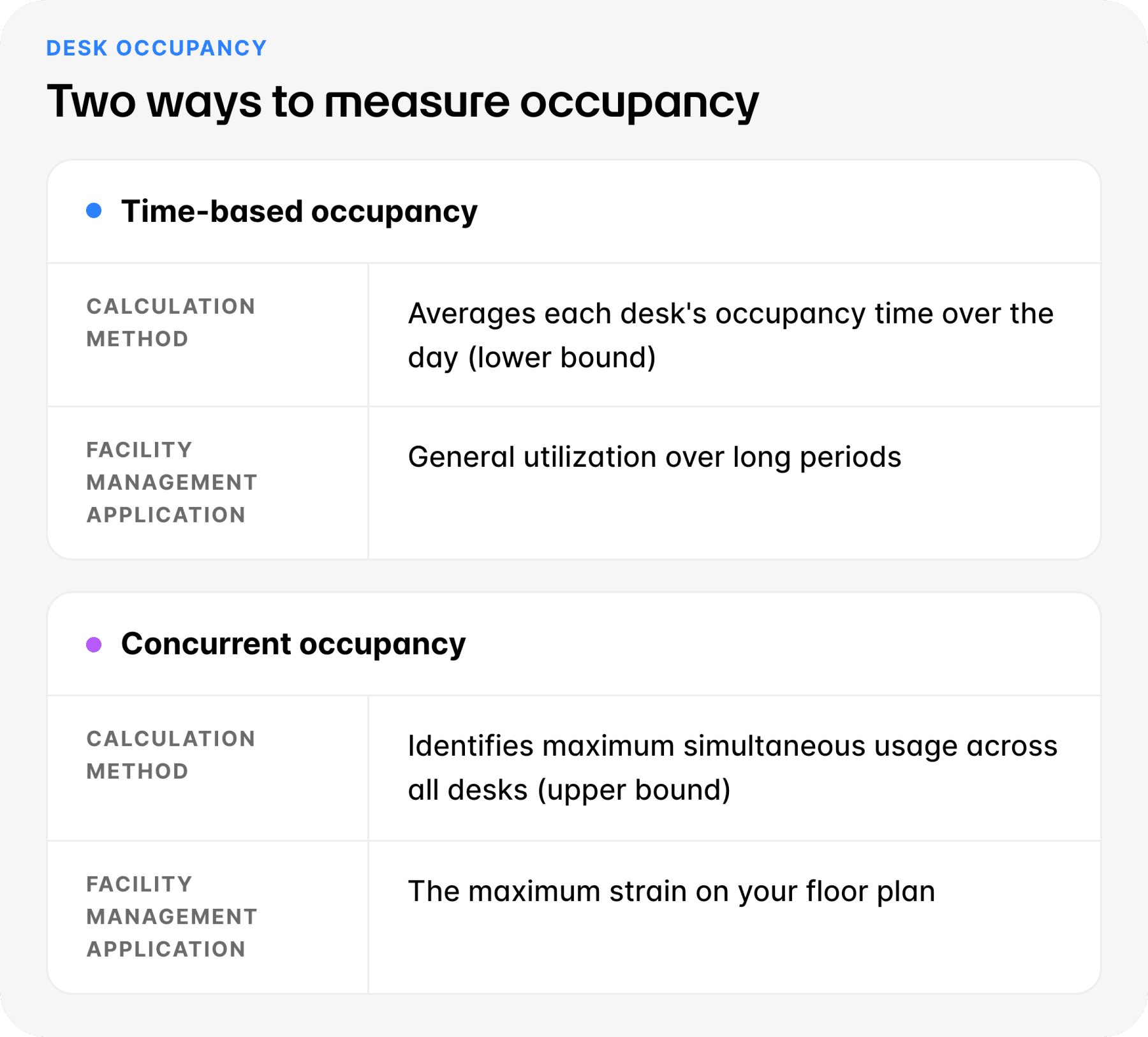Click Facility Management Application label in Concurrent card
1148x1037 pixels.
(x=172, y=916)
